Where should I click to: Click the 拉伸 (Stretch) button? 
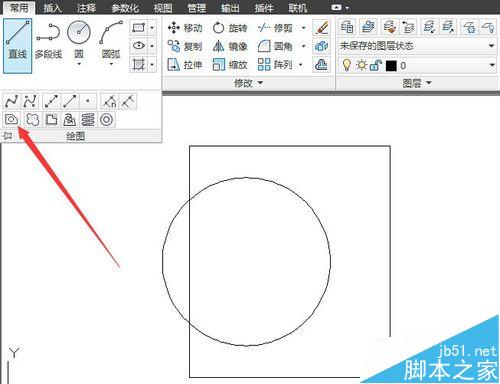[x=185, y=64]
